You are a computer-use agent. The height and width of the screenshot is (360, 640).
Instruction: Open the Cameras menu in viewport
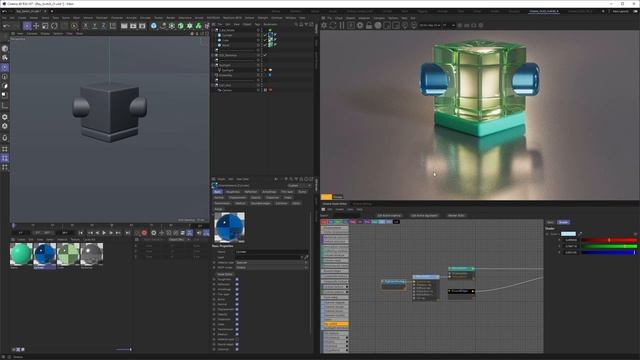(x=31, y=33)
